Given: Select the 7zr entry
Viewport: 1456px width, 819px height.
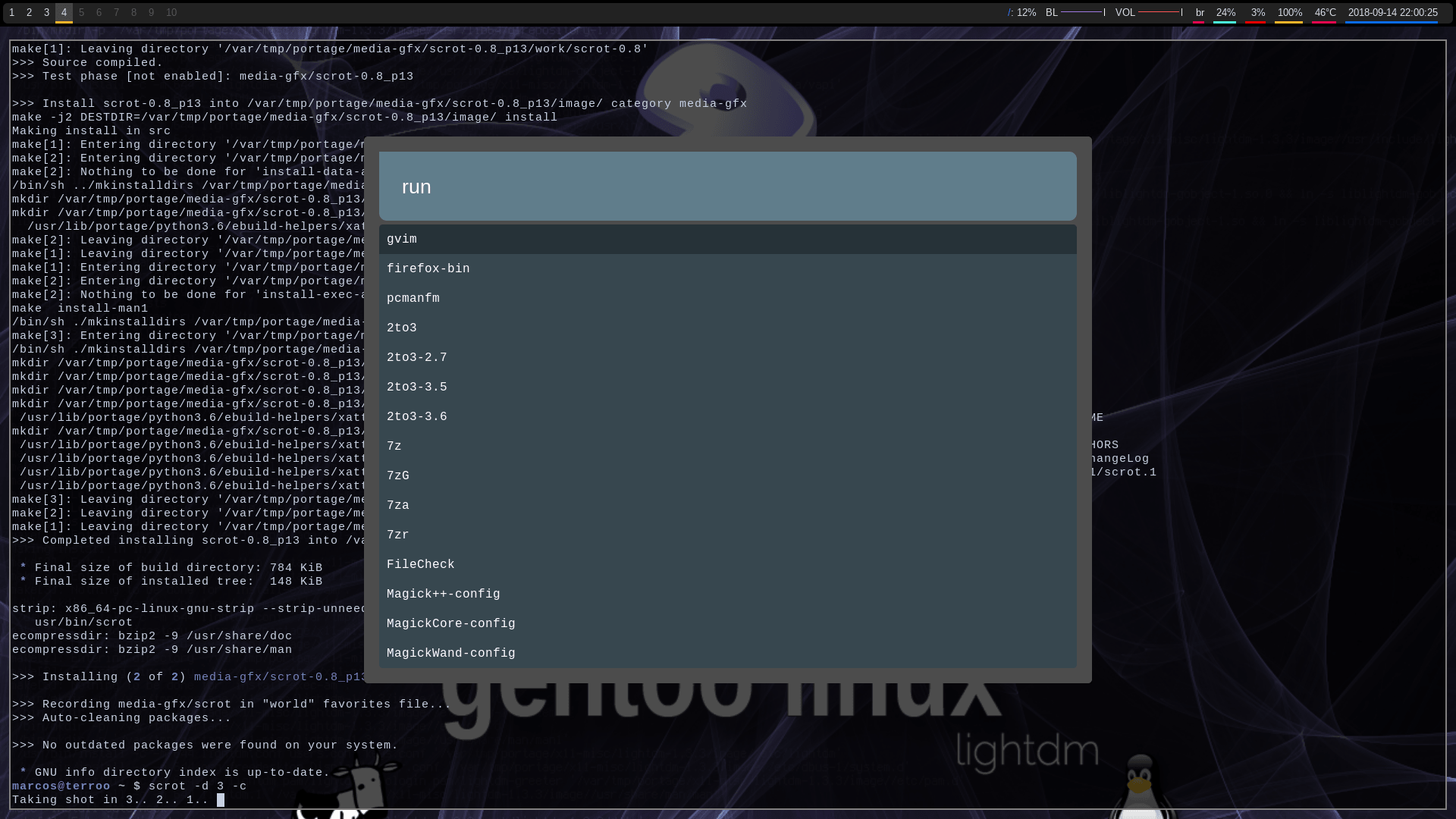Looking at the screenshot, I should [728, 535].
